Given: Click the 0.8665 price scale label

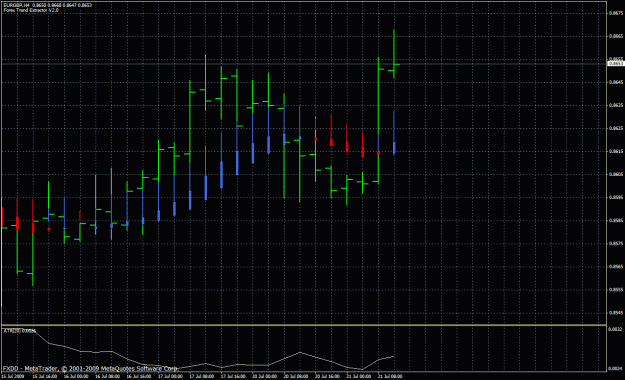Looking at the screenshot, I should [x=616, y=36].
